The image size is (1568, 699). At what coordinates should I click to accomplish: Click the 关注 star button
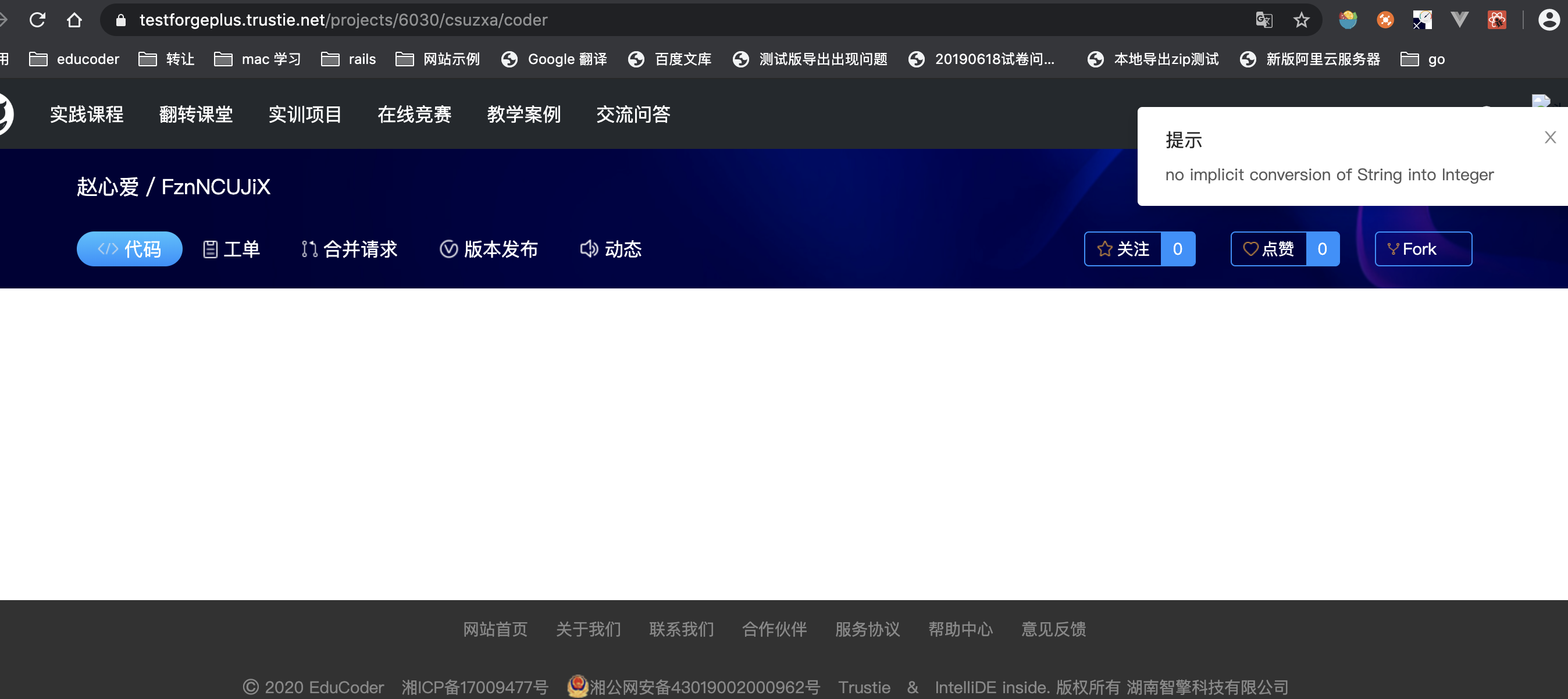[x=1122, y=248]
